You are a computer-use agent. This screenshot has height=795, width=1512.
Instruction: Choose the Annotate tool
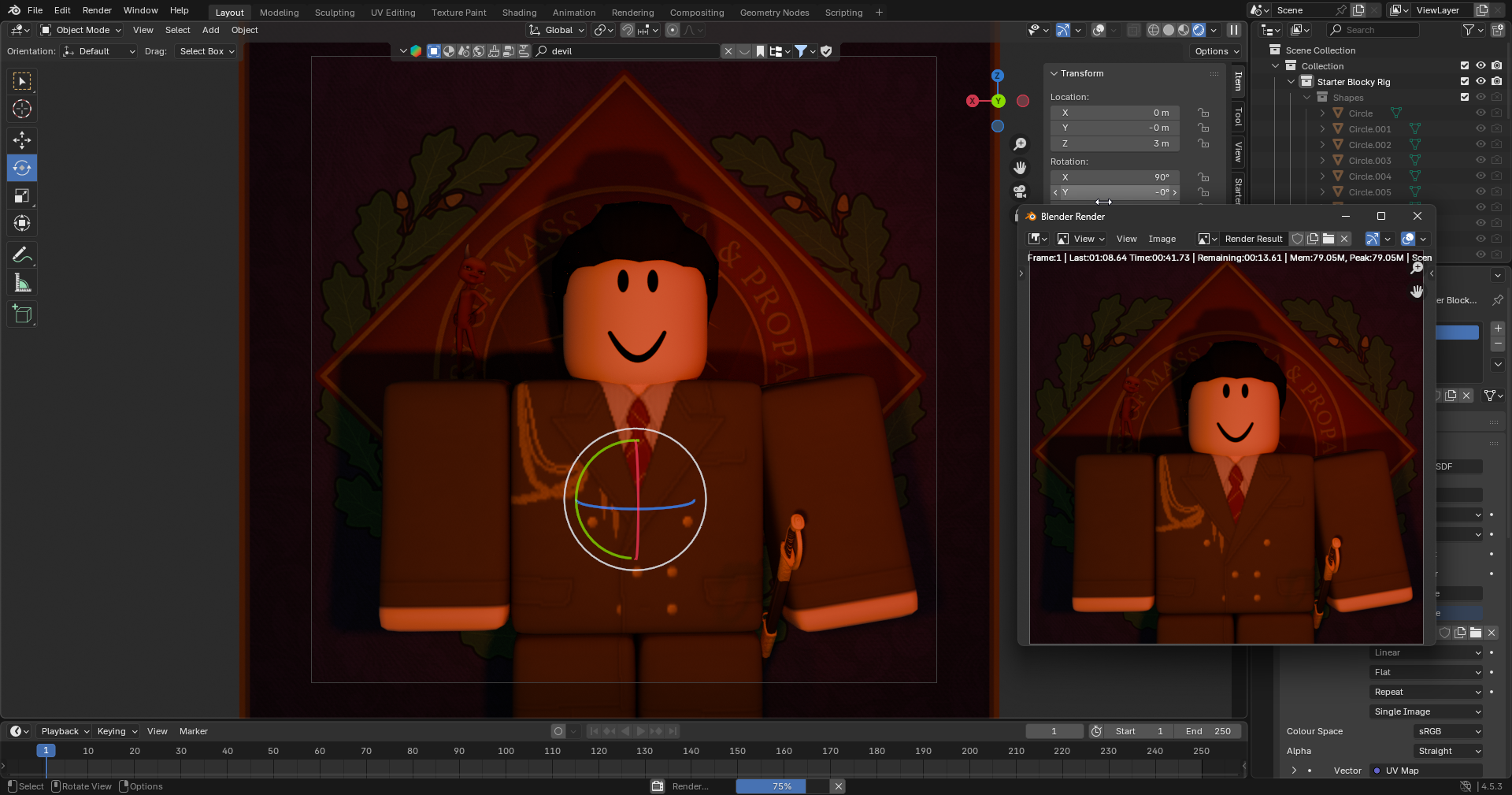click(x=22, y=255)
